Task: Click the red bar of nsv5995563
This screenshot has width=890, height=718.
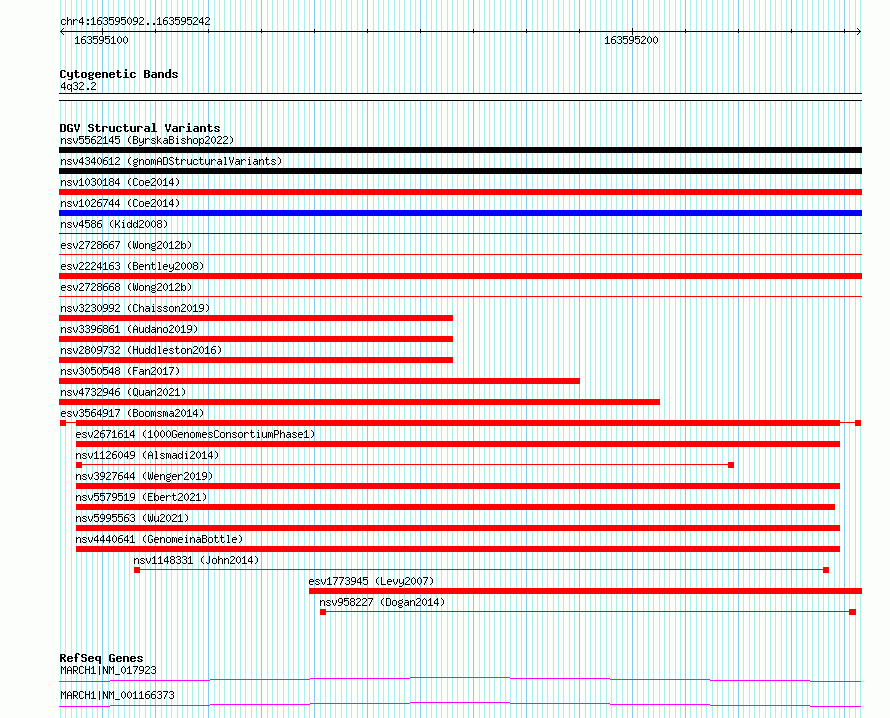Action: 457,528
